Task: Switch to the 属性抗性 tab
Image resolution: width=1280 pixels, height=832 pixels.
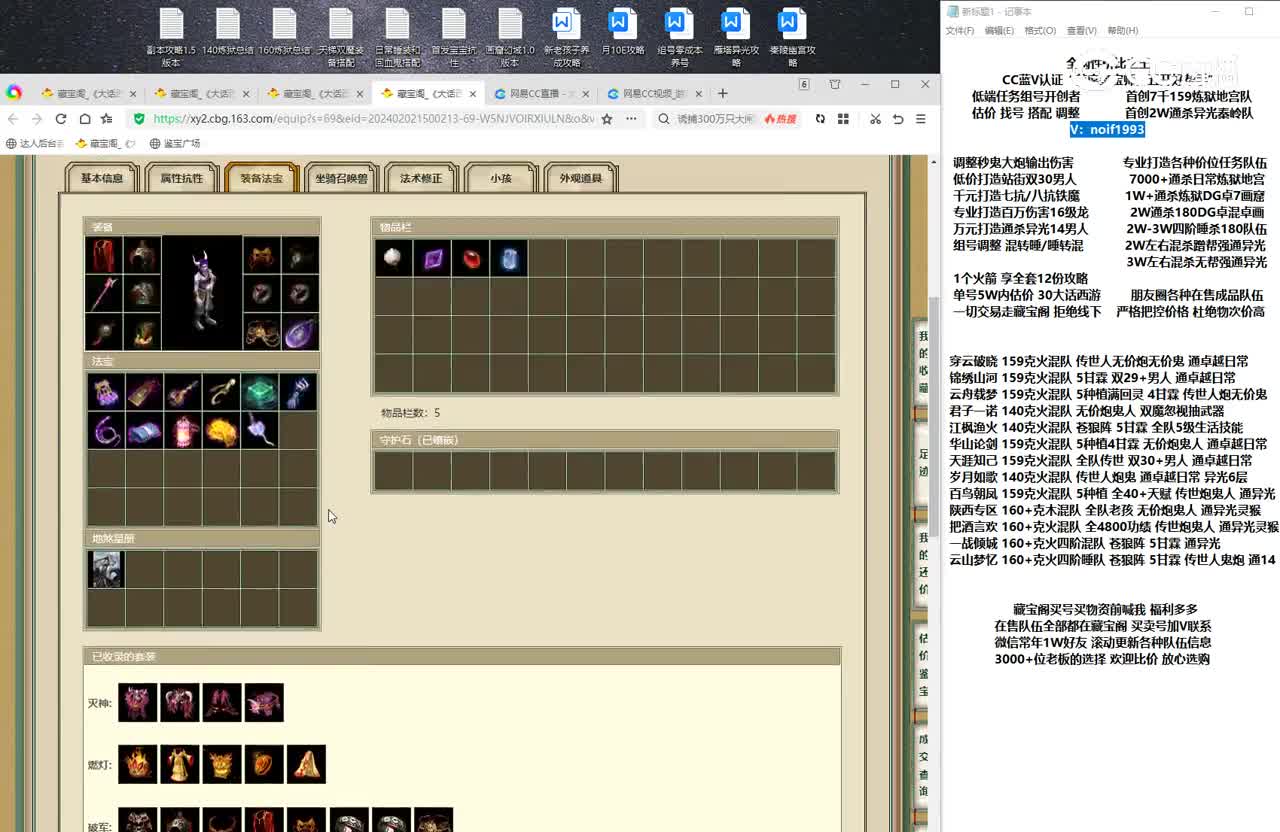Action: [182, 178]
